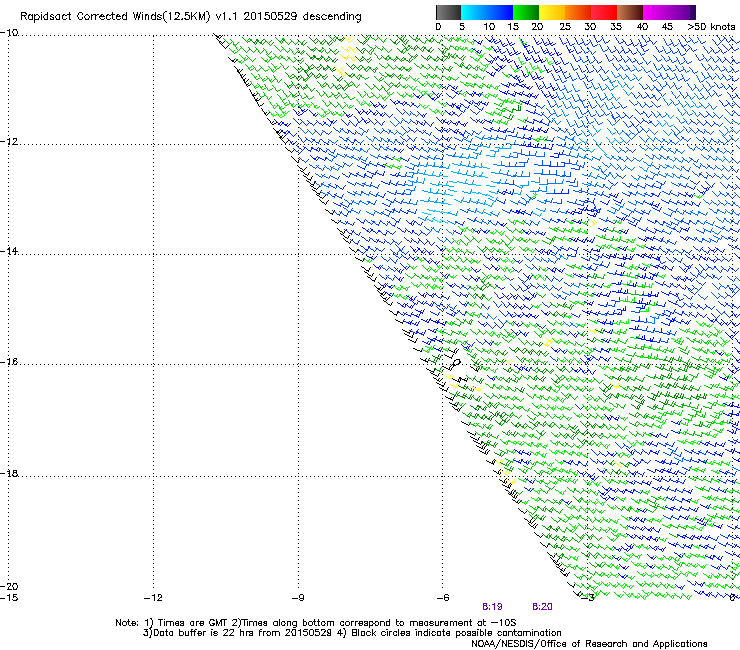This screenshot has width=740, height=650.
Task: Click the '40' label under the color bar
Action: point(642,27)
